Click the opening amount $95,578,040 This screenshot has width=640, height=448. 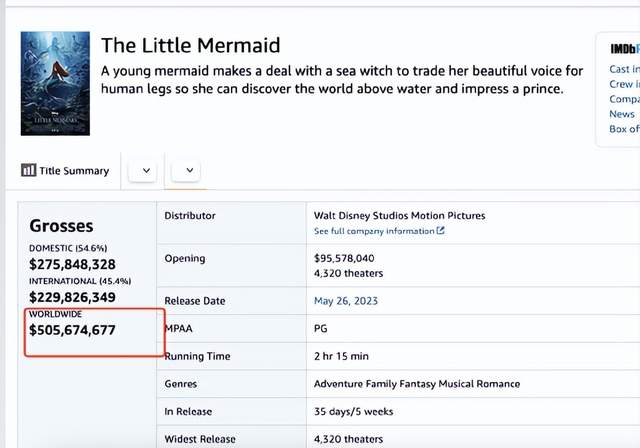[x=344, y=258]
